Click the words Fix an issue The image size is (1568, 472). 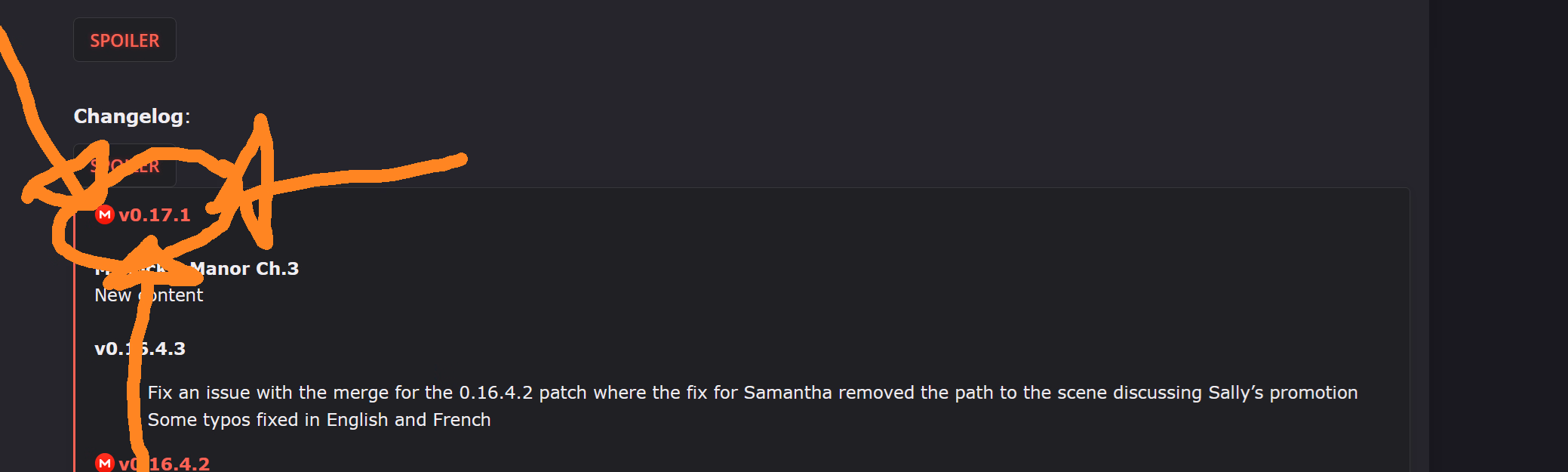[198, 393]
